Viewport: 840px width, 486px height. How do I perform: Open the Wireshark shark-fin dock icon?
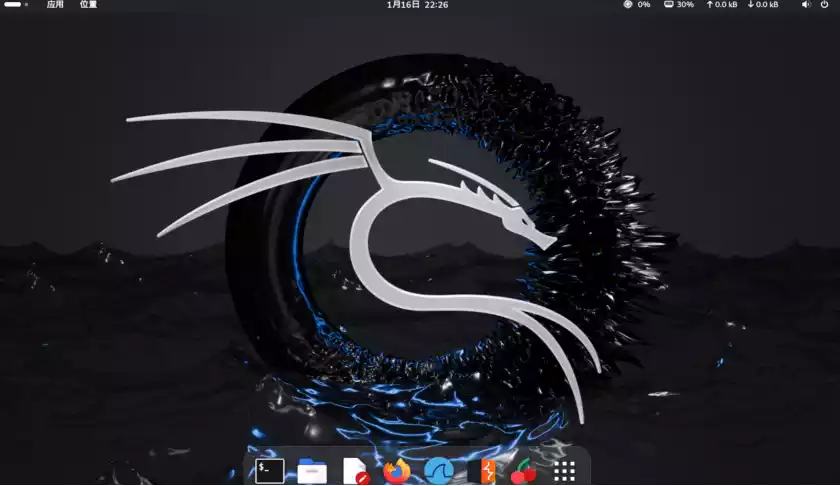(439, 471)
